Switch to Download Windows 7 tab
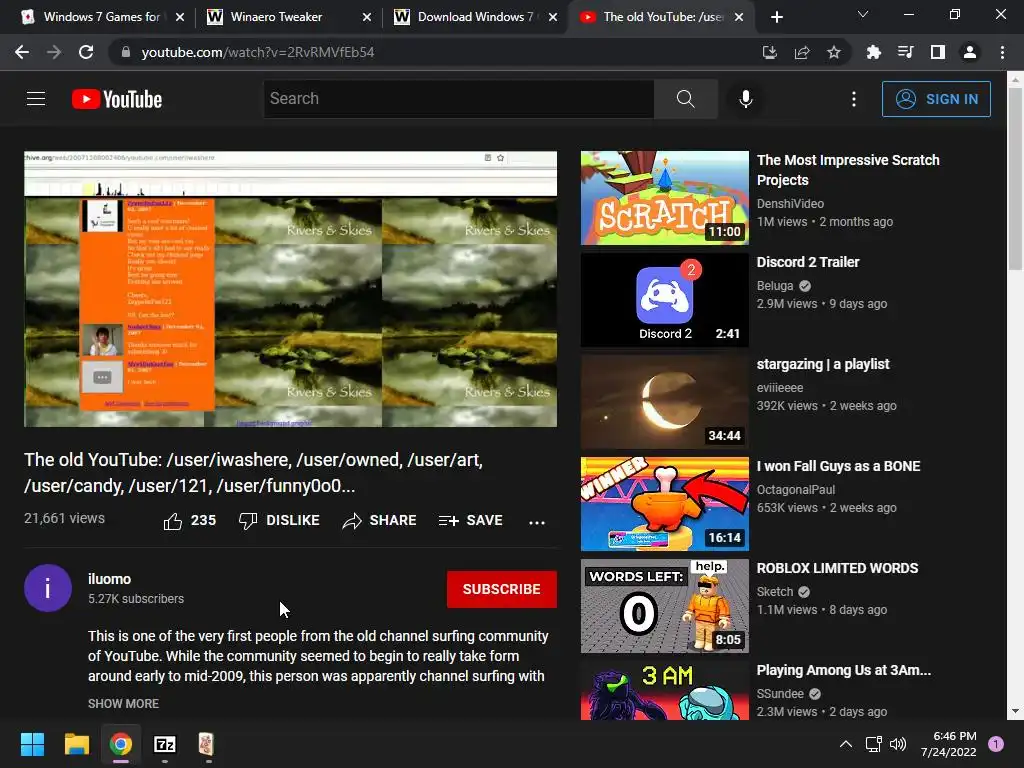The height and width of the screenshot is (768, 1024). coord(475,17)
